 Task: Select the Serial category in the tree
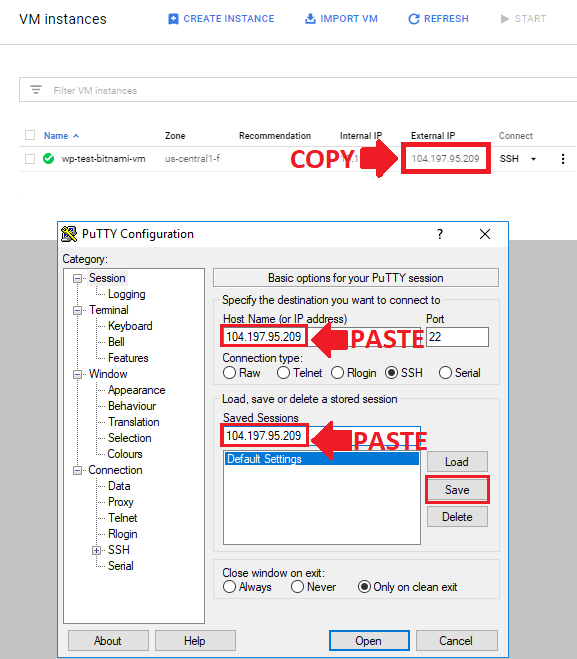point(121,566)
